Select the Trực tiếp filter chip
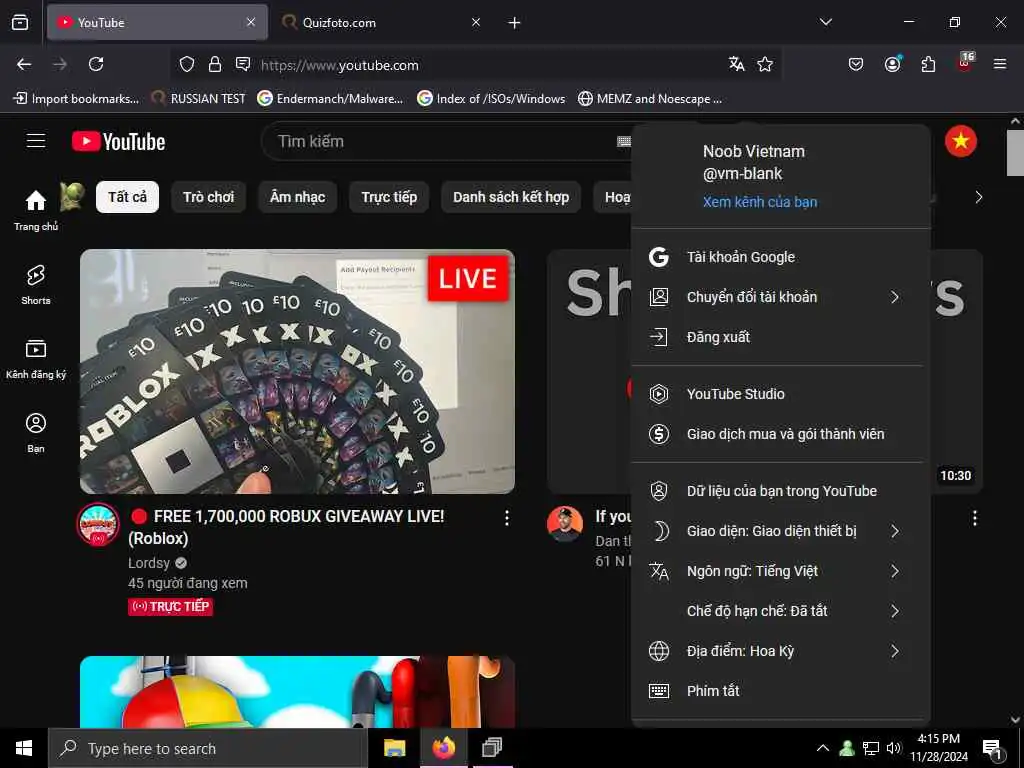This screenshot has height=768, width=1024. click(389, 197)
